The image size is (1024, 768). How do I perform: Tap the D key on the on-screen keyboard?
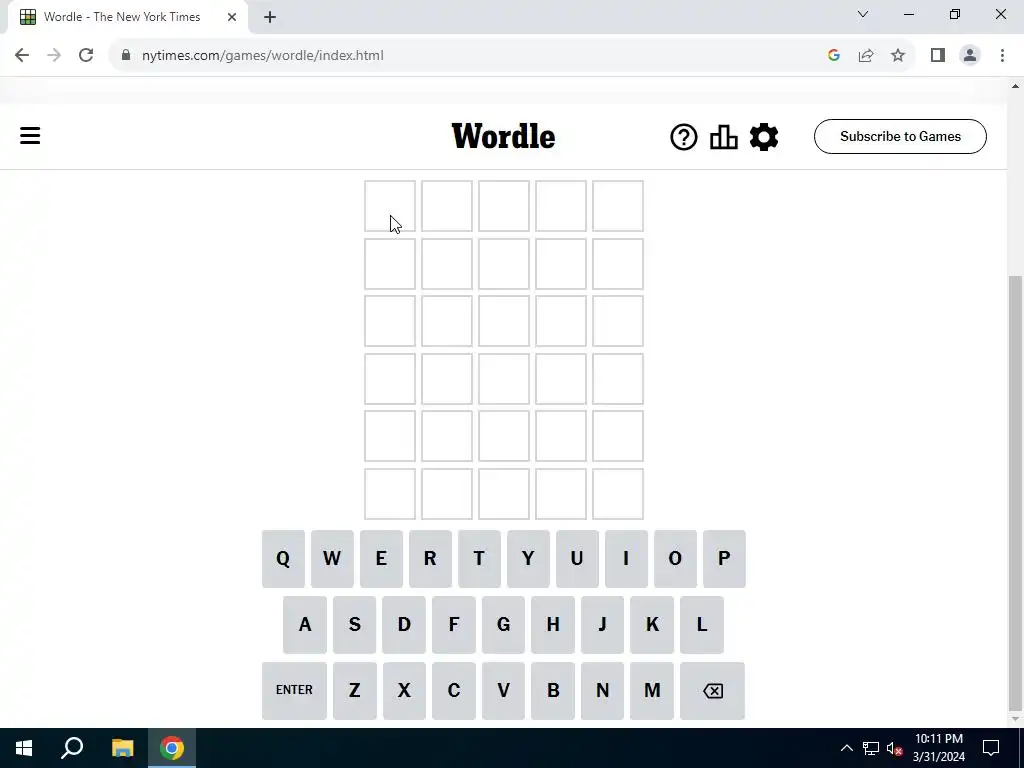tap(404, 624)
